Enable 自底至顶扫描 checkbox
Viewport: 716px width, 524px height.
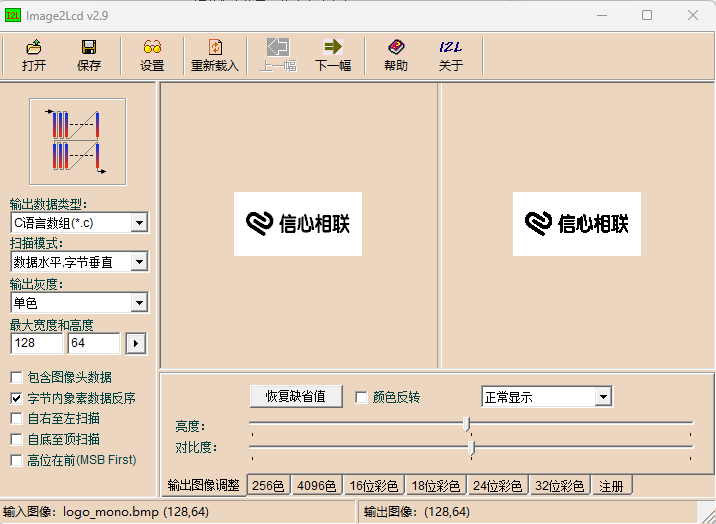[16, 439]
